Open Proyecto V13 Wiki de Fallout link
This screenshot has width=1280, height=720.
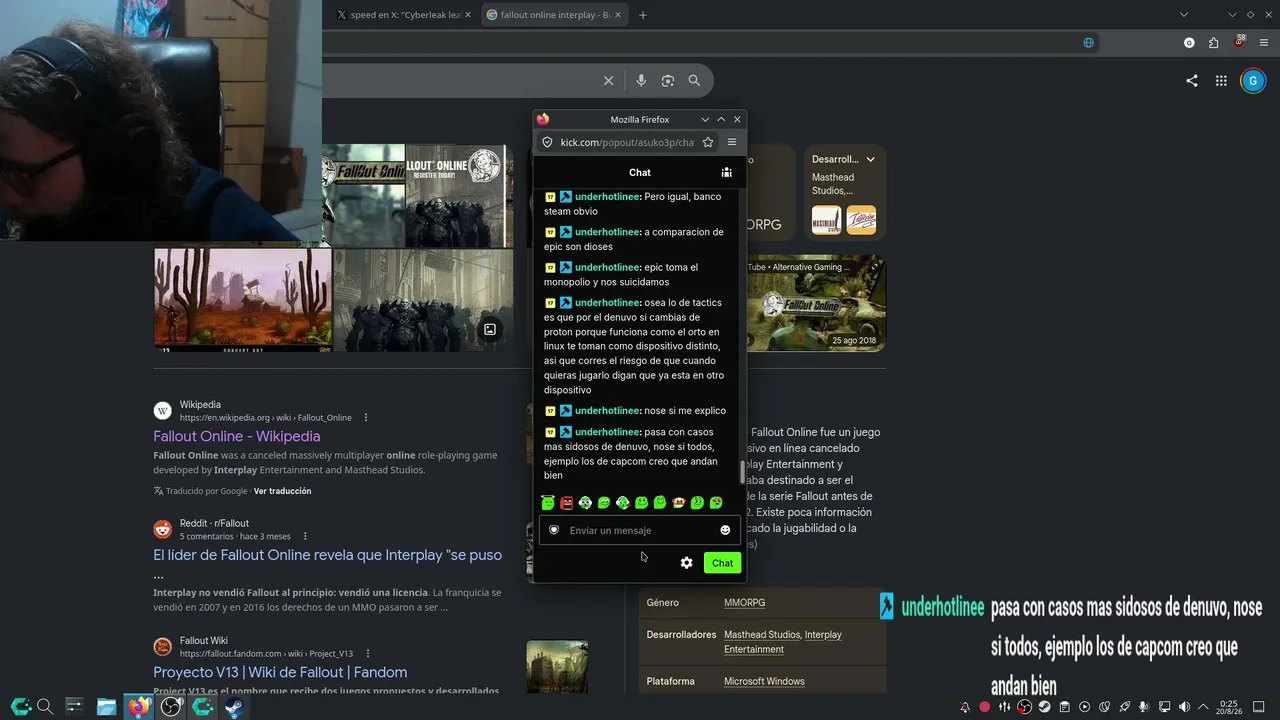(280, 672)
